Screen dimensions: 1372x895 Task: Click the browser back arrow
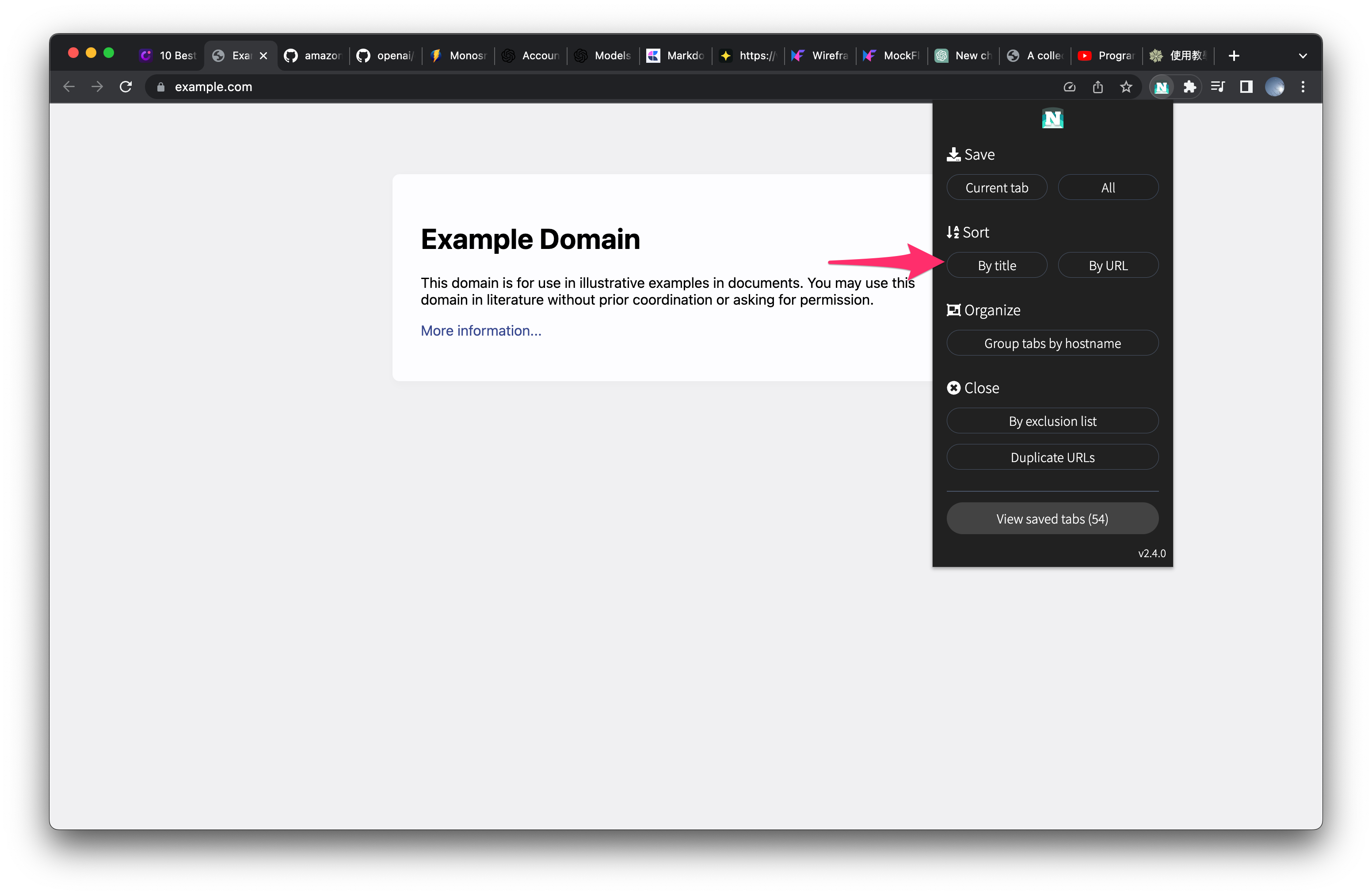tap(69, 87)
